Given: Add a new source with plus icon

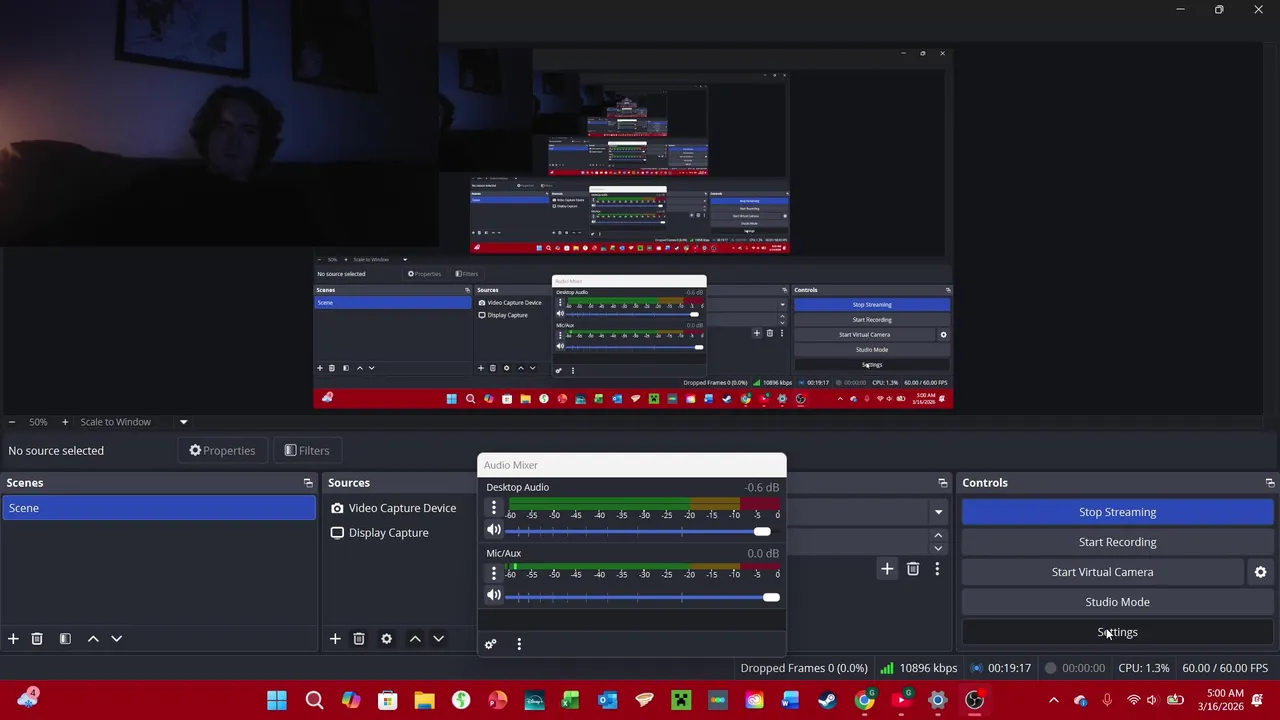Looking at the screenshot, I should pos(335,638).
